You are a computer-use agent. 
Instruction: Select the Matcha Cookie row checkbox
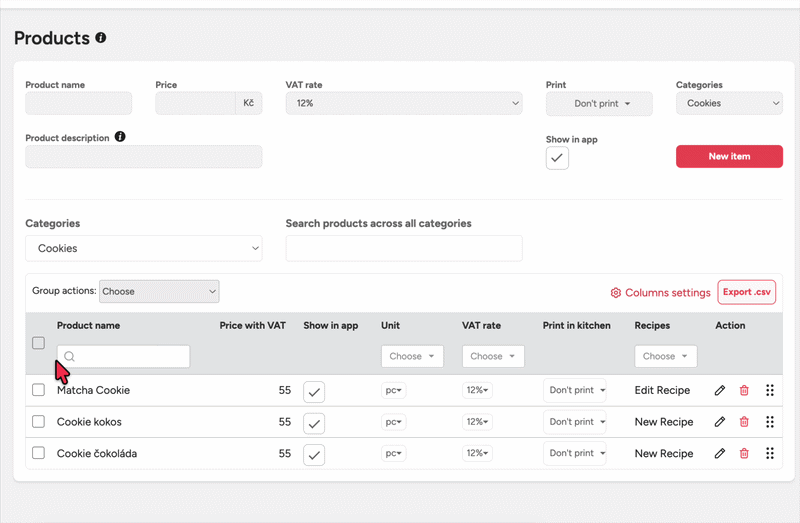tap(38, 390)
